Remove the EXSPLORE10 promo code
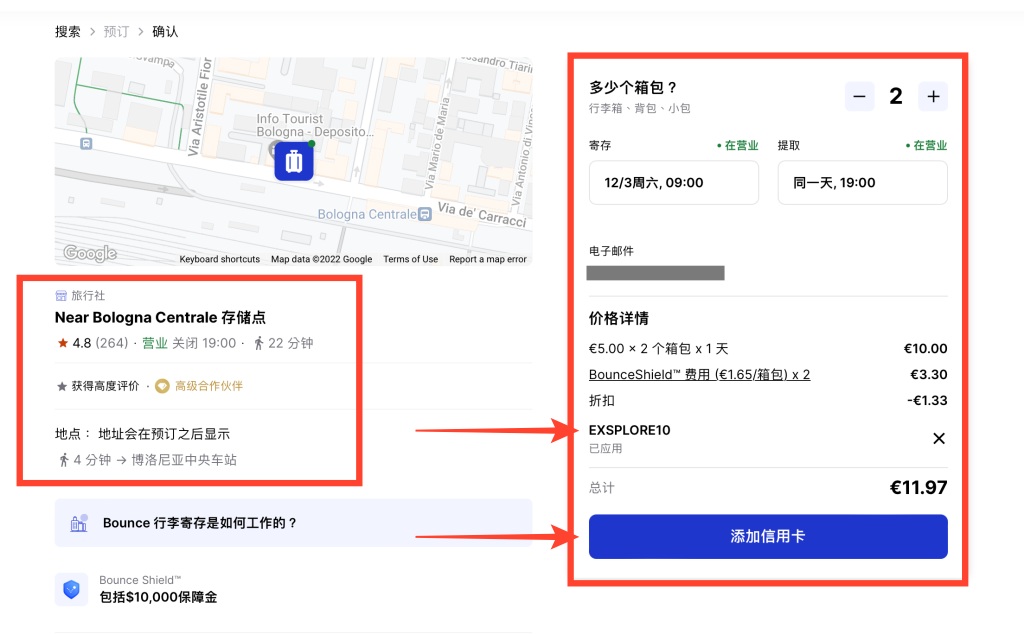The height and width of the screenshot is (634, 1024). pyautogui.click(x=938, y=439)
